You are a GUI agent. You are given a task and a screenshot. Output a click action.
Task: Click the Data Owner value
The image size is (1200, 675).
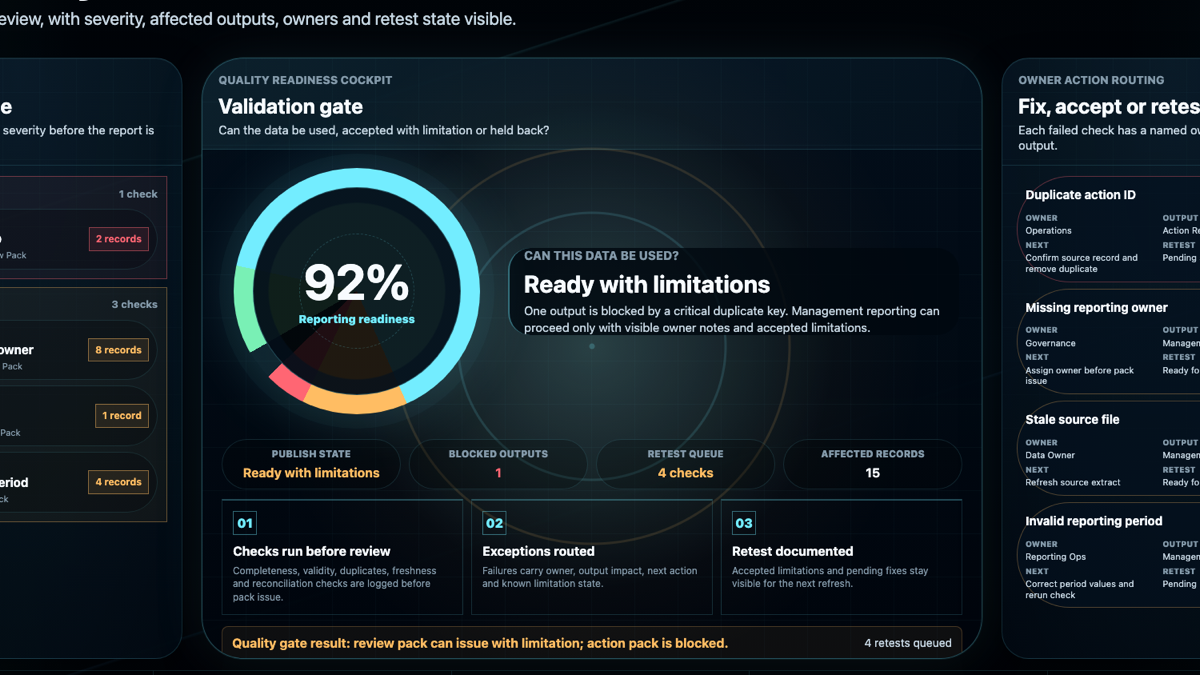pyautogui.click(x=1049, y=455)
